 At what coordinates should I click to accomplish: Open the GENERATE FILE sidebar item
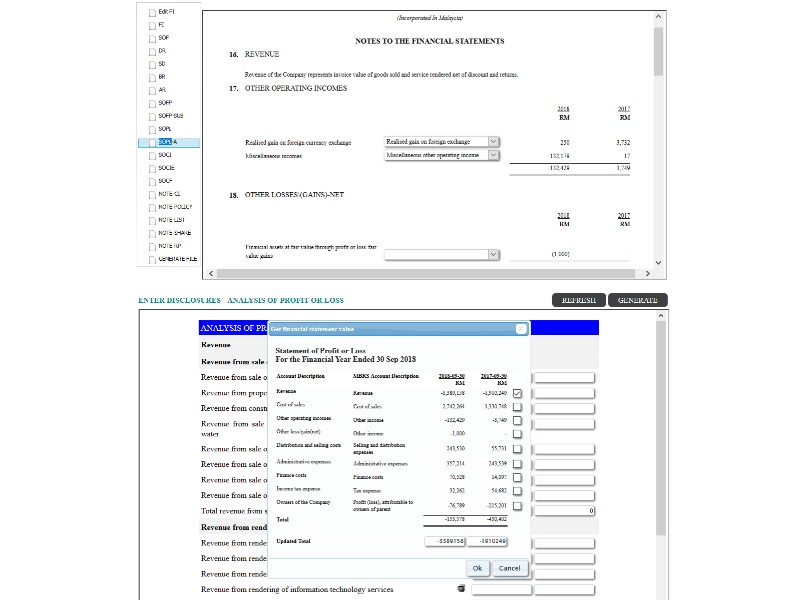(x=177, y=258)
